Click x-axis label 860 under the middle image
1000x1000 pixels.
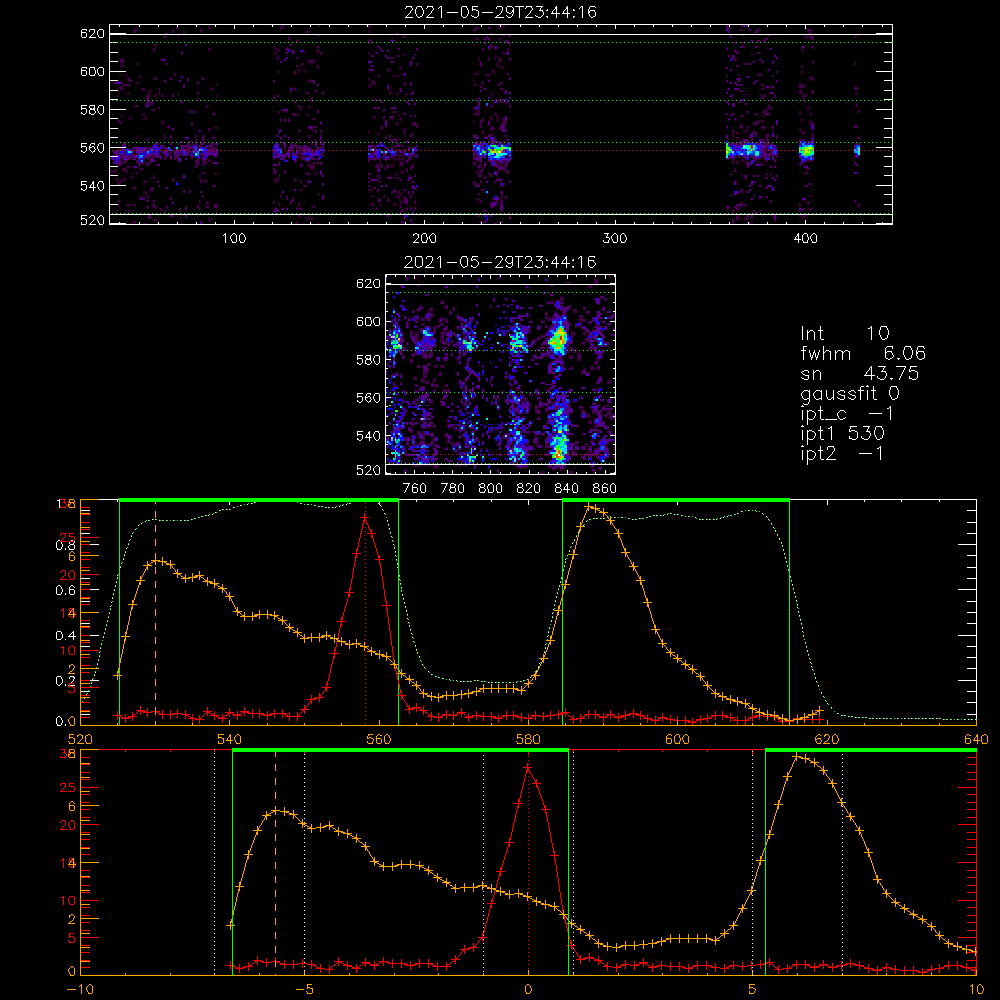[605, 489]
